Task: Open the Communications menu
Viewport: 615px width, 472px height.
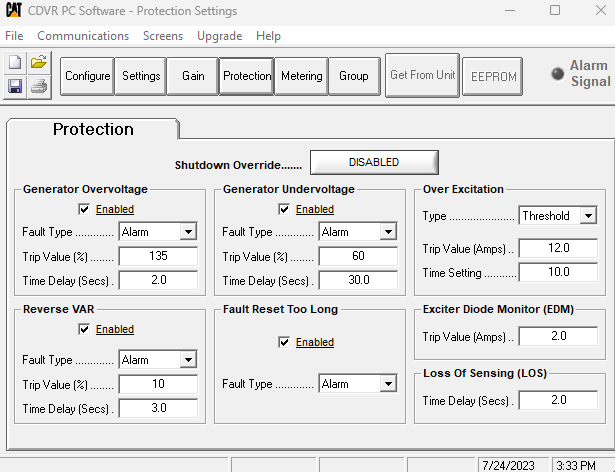Action: tap(83, 35)
